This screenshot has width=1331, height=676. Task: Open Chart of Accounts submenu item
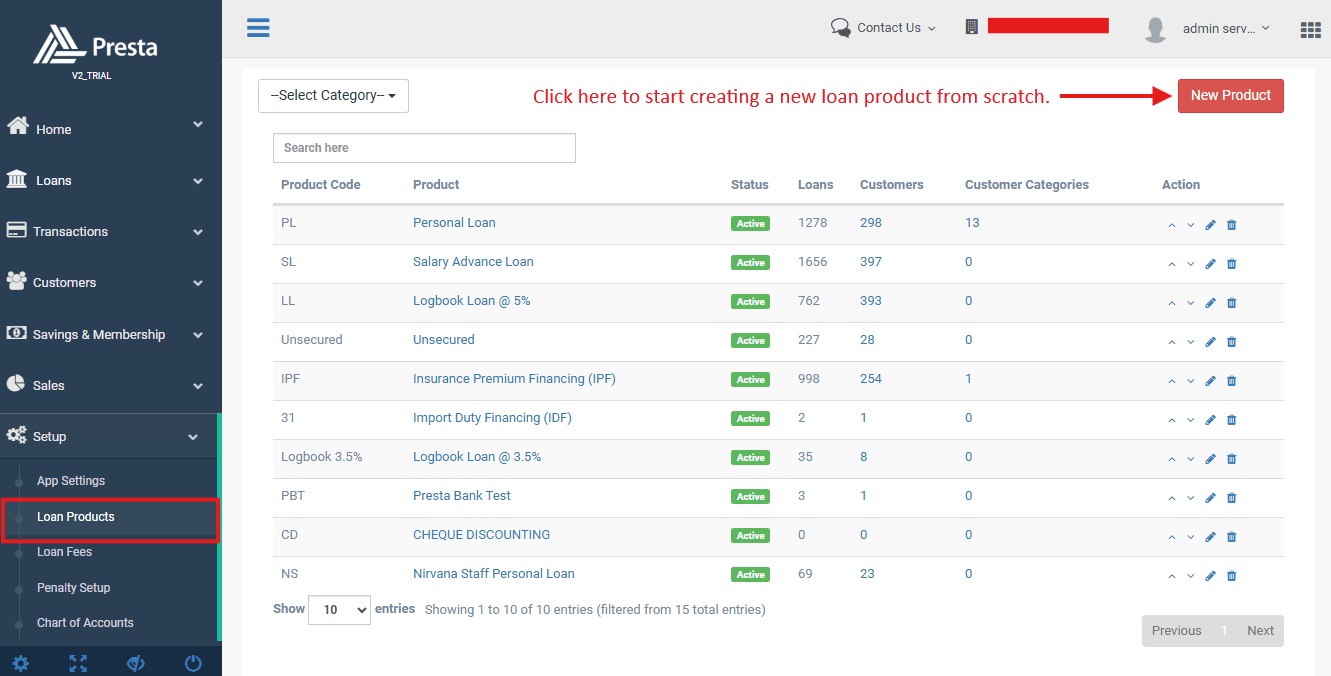[x=85, y=623]
